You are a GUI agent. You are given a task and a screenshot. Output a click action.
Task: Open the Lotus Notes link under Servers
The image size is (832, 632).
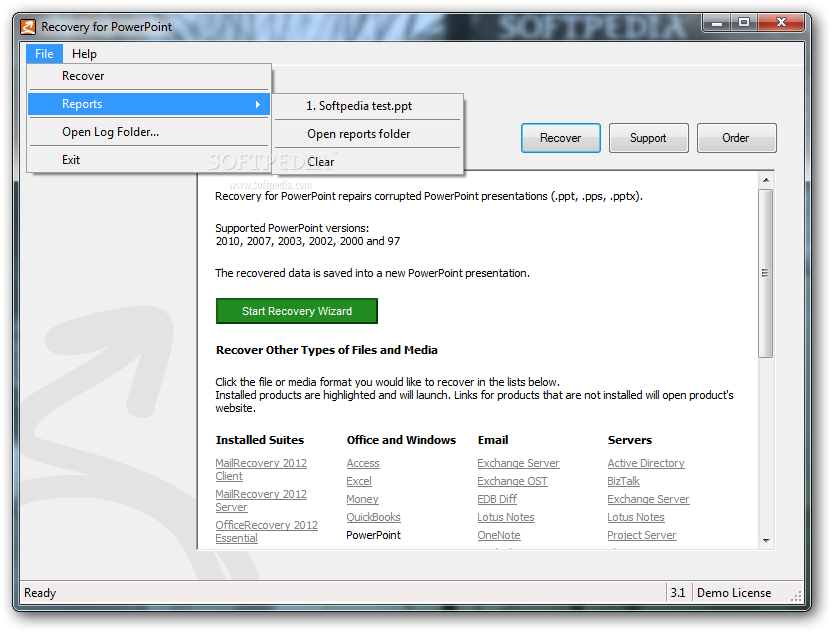pos(636,517)
